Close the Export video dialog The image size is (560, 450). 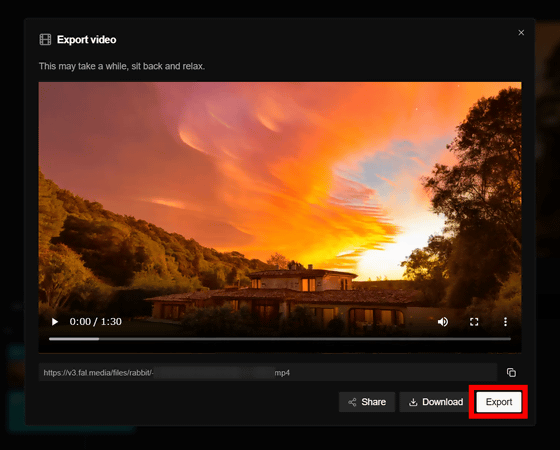[521, 32]
